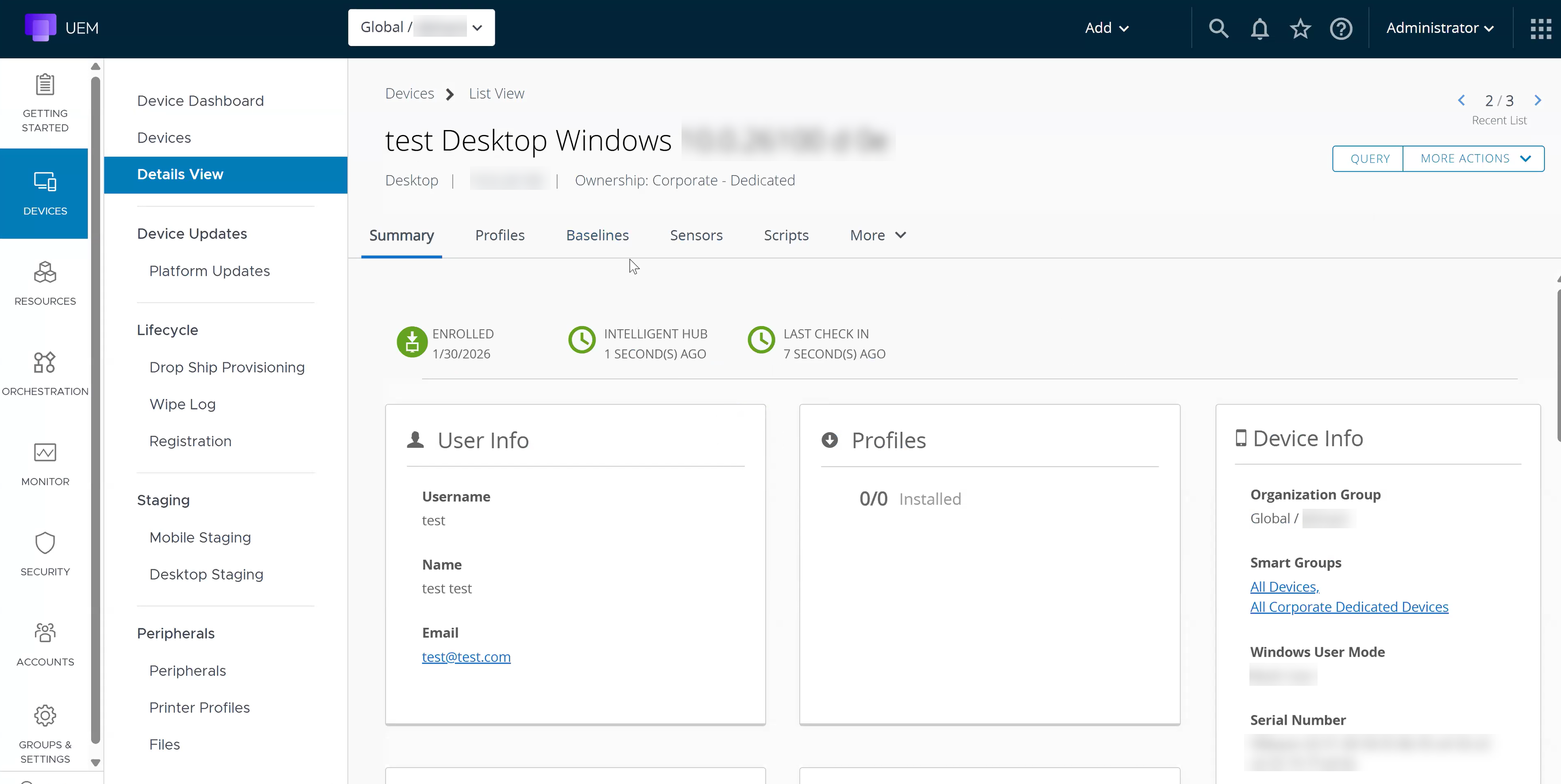Open the help question mark icon
This screenshot has height=784, width=1561.
(x=1341, y=28)
